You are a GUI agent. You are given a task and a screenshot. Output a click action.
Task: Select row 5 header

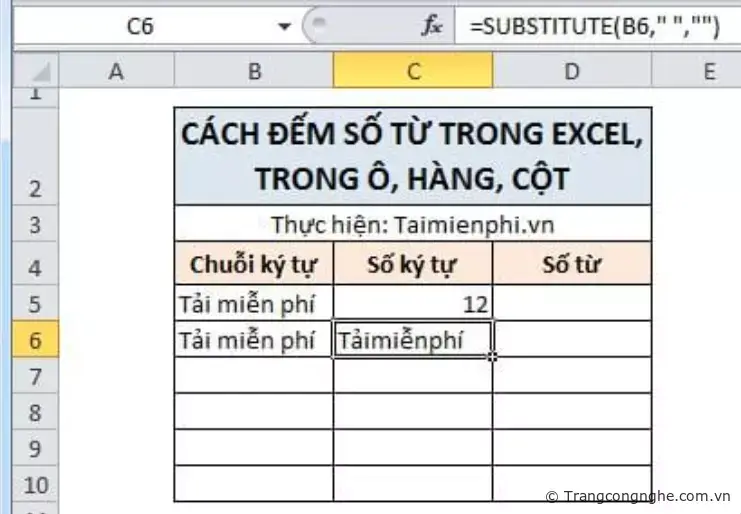(36, 303)
